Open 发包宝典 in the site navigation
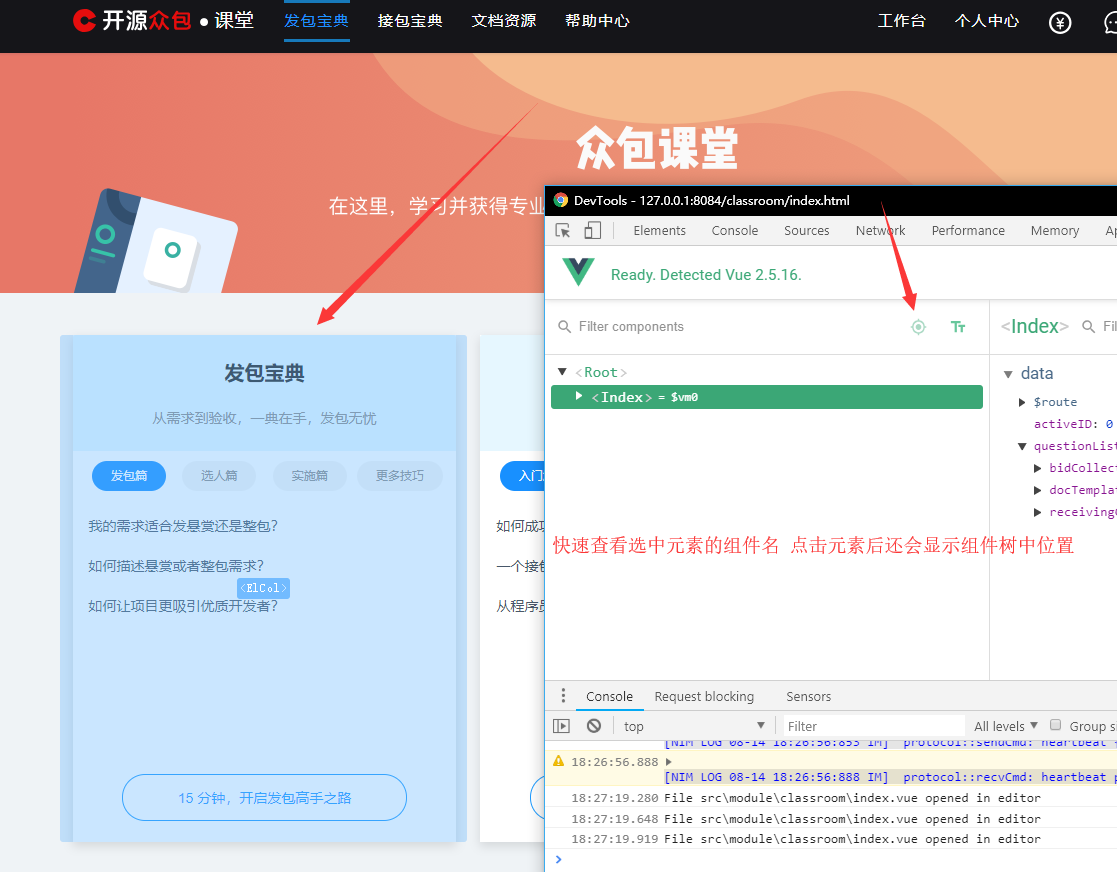 316,21
